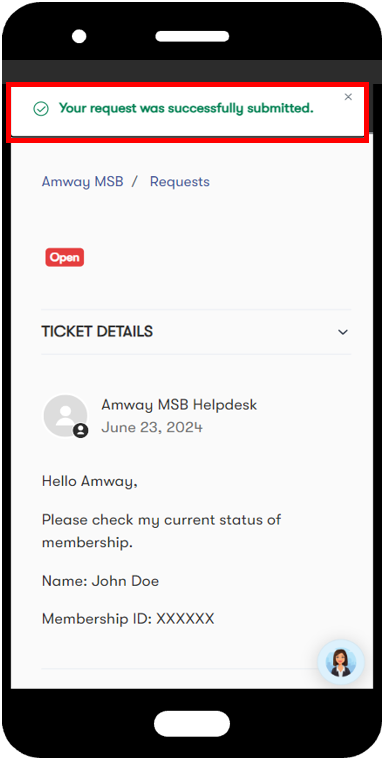The image size is (387, 764).
Task: Open the Requests breadcrumb link
Action: pyautogui.click(x=180, y=182)
